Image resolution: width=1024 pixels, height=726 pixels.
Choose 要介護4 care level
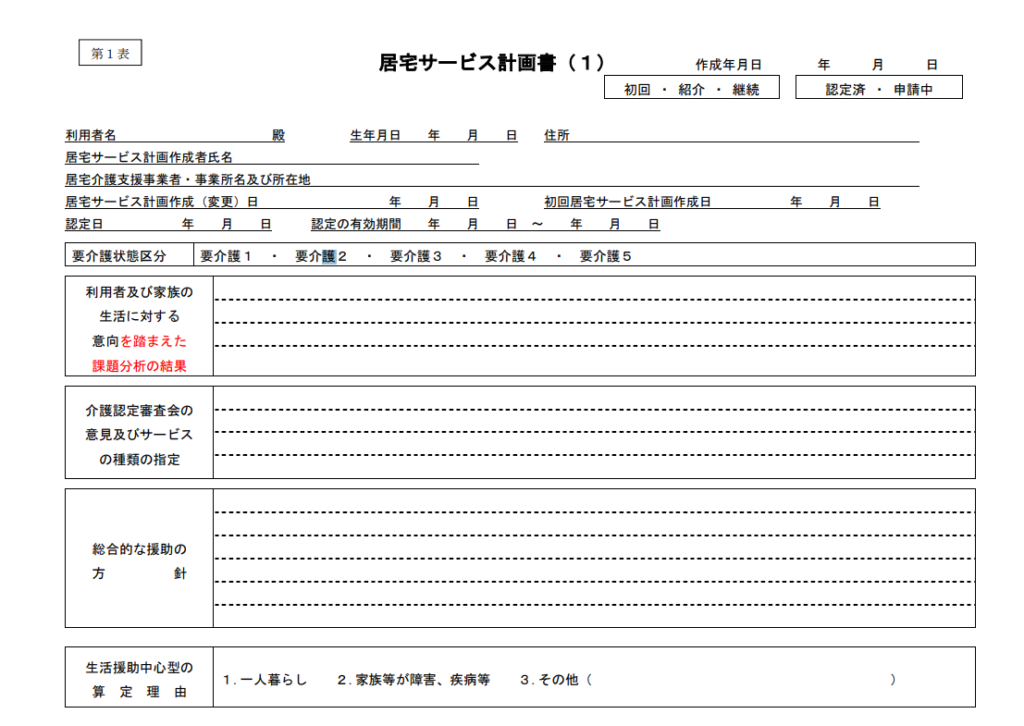[x=511, y=256]
